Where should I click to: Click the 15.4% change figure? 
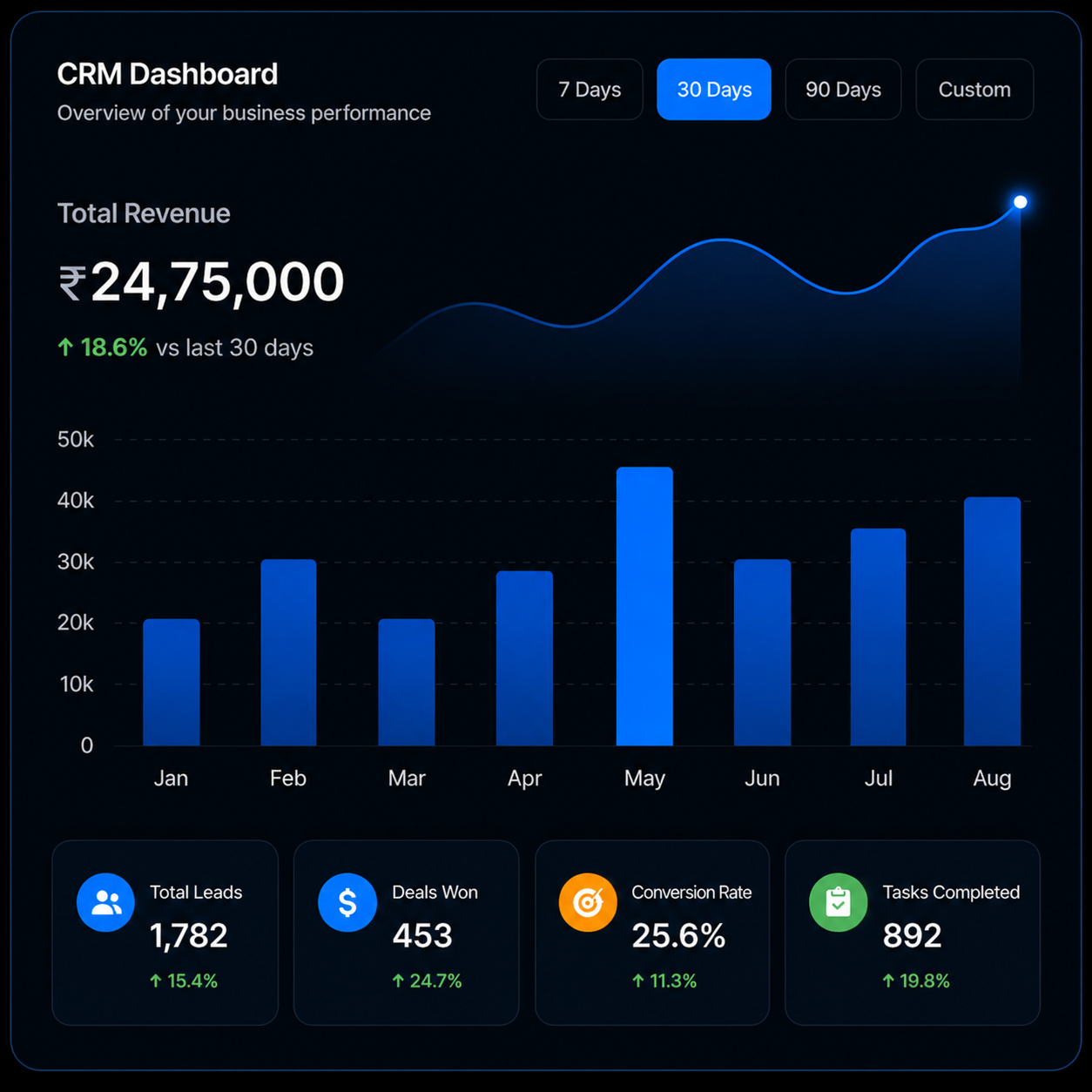[x=192, y=981]
